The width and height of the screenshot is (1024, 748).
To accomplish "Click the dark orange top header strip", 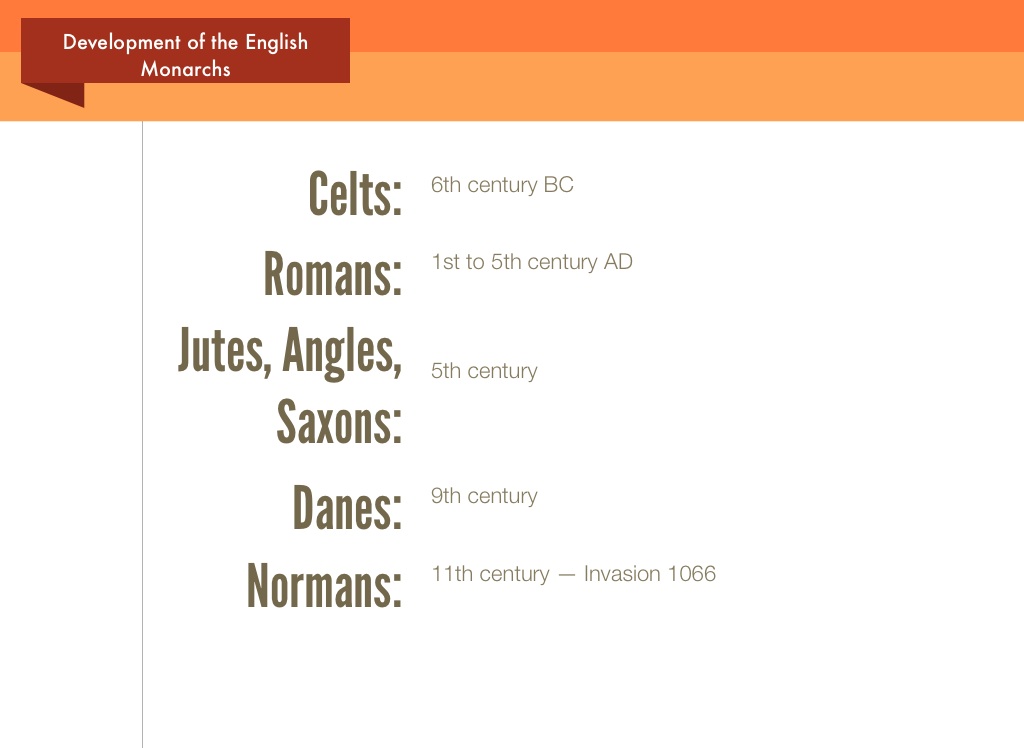I will 680,25.
